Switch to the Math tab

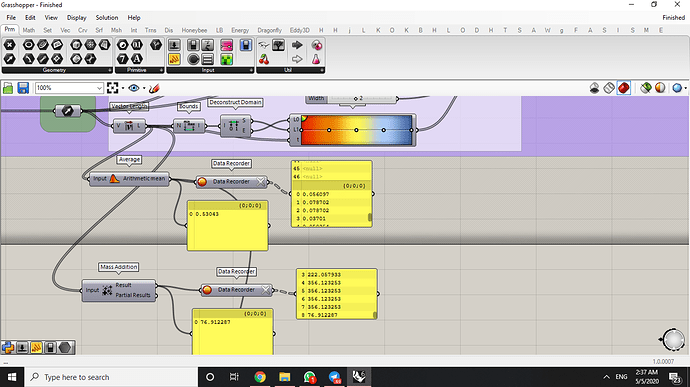(29, 30)
